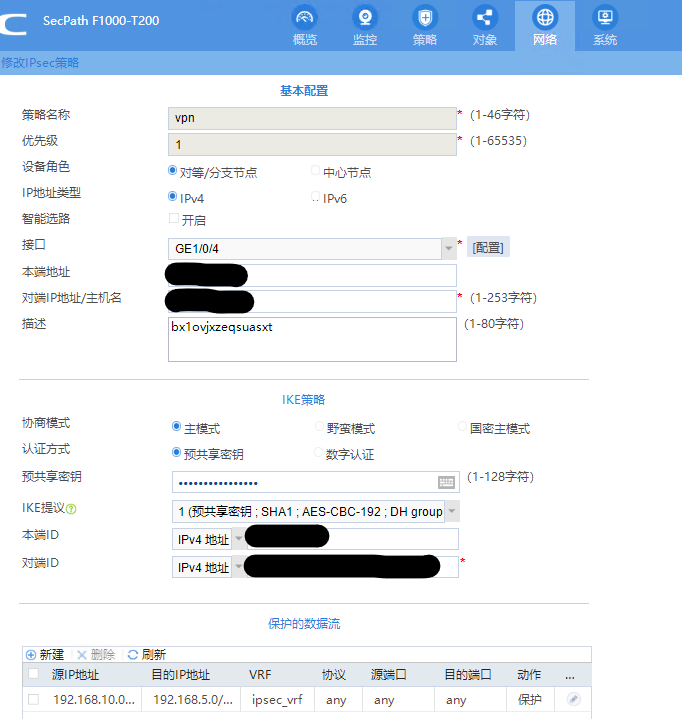Screen dimensions: 682x719
Task: Open the 接口 GE1/0/4 dropdown
Action: click(x=449, y=249)
